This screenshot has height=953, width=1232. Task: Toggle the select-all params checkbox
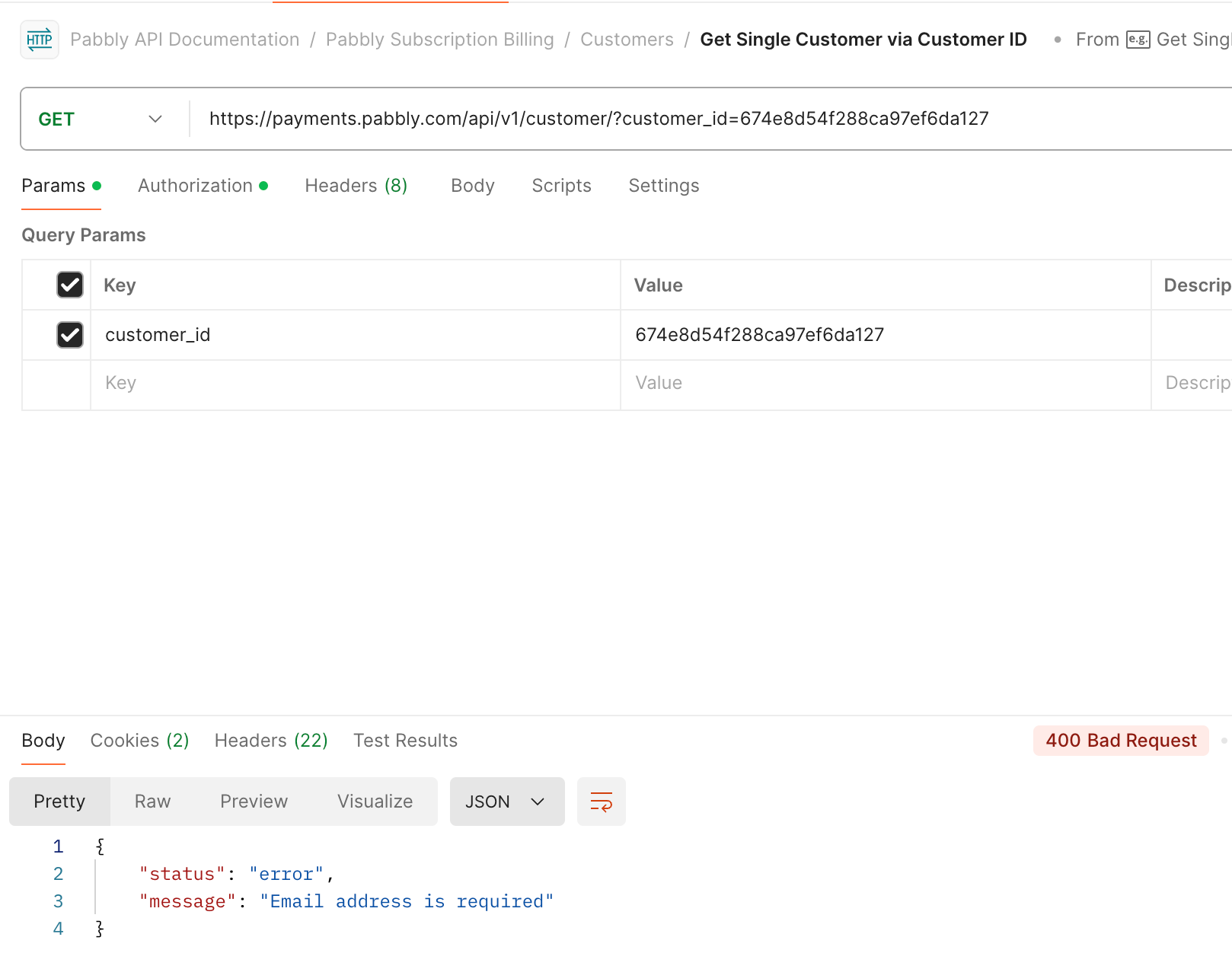[x=70, y=285]
